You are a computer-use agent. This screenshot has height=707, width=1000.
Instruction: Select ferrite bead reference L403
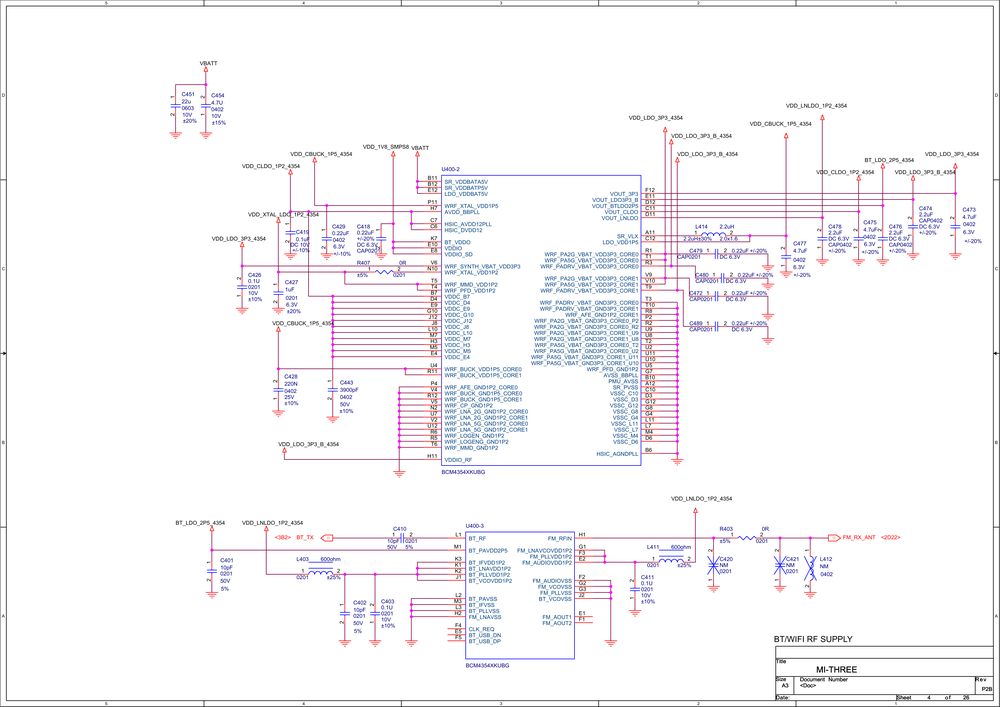coord(302,560)
